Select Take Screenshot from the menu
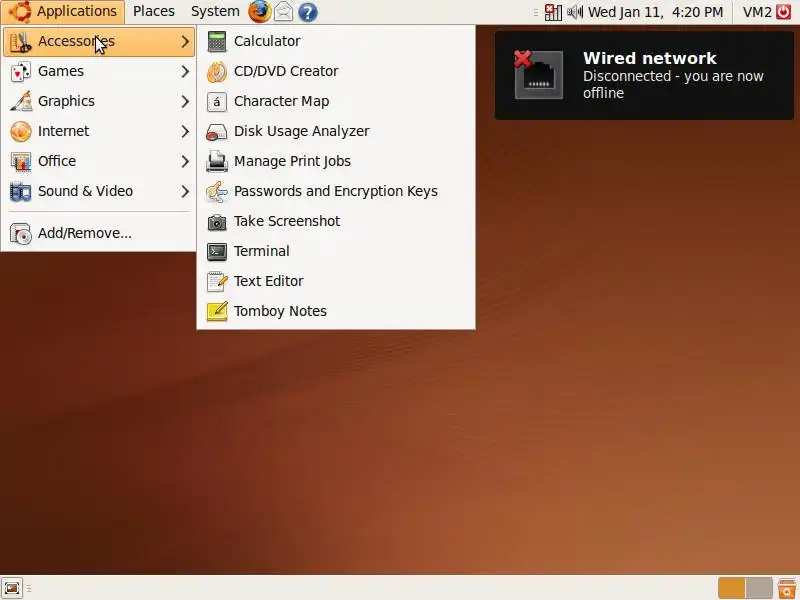 (336, 221)
